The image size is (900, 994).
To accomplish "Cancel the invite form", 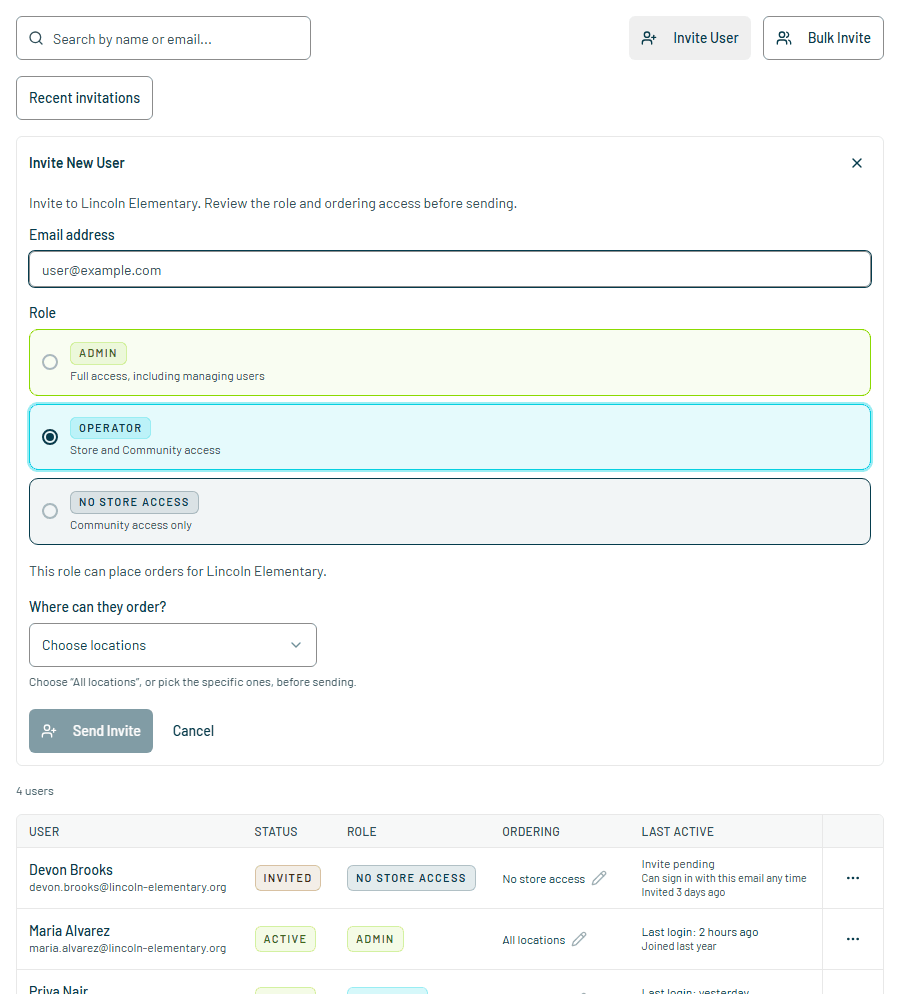I will point(193,731).
